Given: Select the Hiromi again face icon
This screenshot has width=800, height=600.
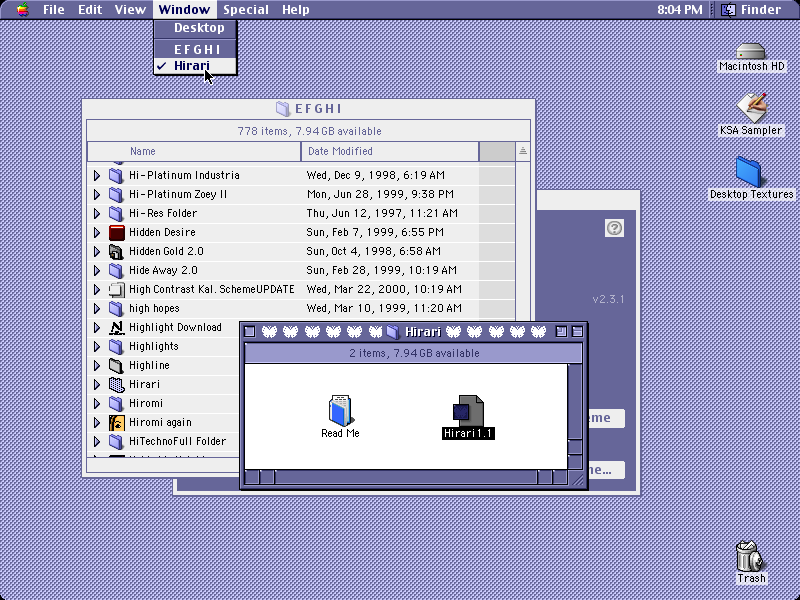Looking at the screenshot, I should point(116,422).
